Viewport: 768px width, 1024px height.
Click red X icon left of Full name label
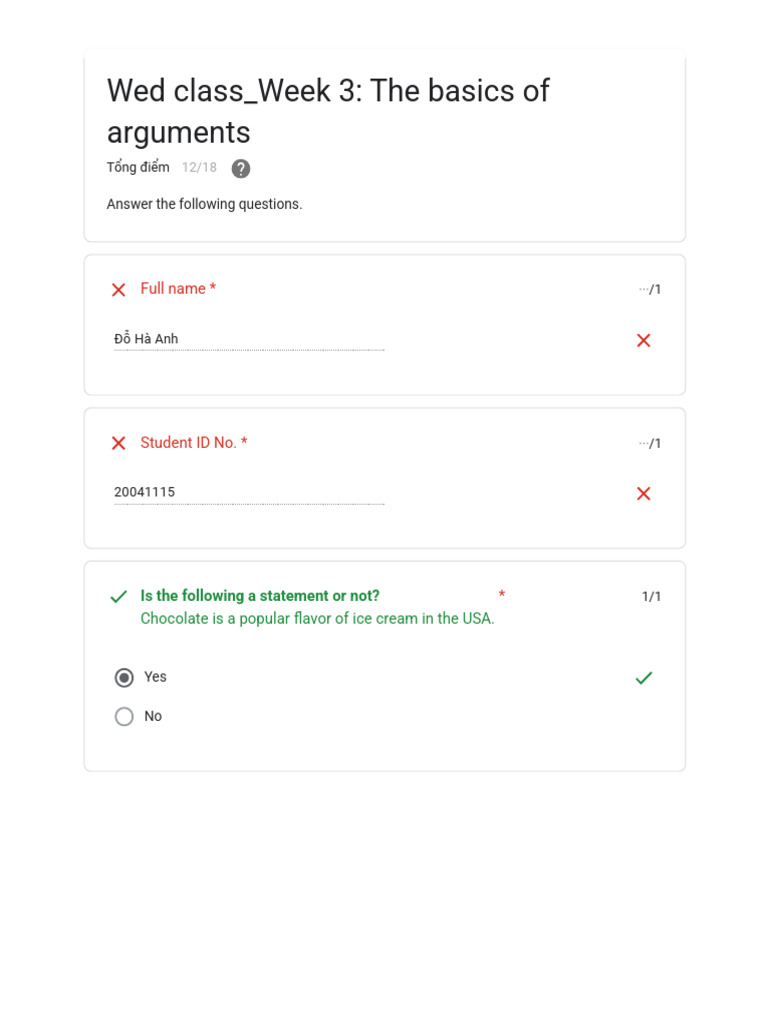click(118, 290)
